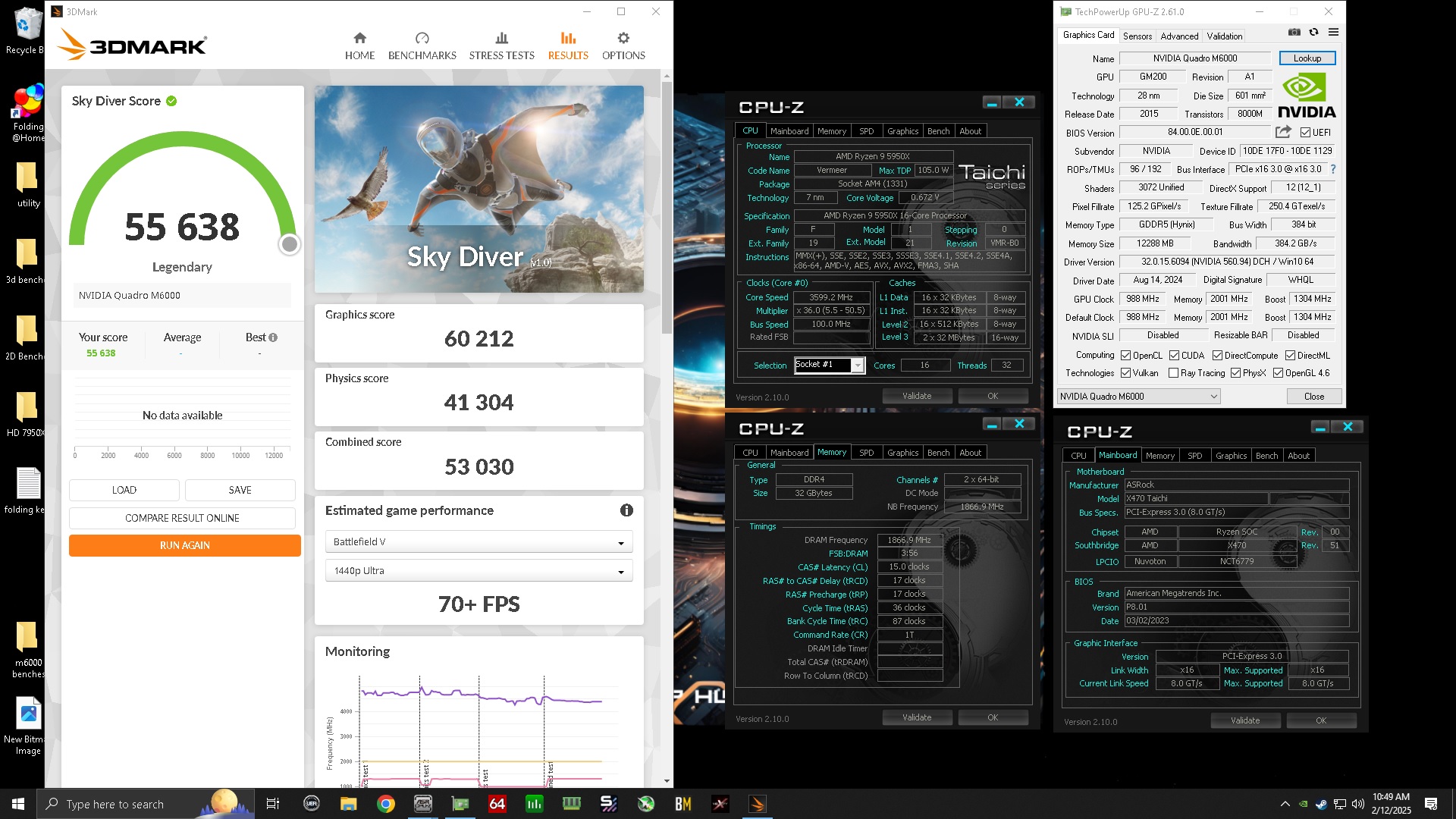This screenshot has width=1456, height=819.
Task: Open the Socket #1 selection dropdown in CPU-Z
Action: pos(830,366)
